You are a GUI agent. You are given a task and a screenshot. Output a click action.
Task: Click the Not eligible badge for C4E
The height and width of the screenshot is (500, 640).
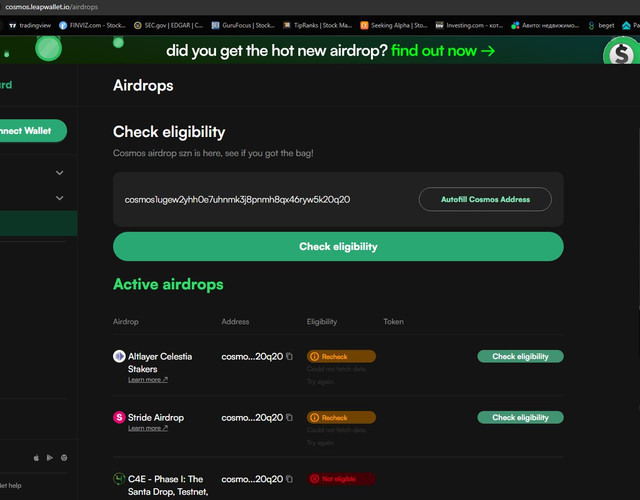tap(341, 479)
